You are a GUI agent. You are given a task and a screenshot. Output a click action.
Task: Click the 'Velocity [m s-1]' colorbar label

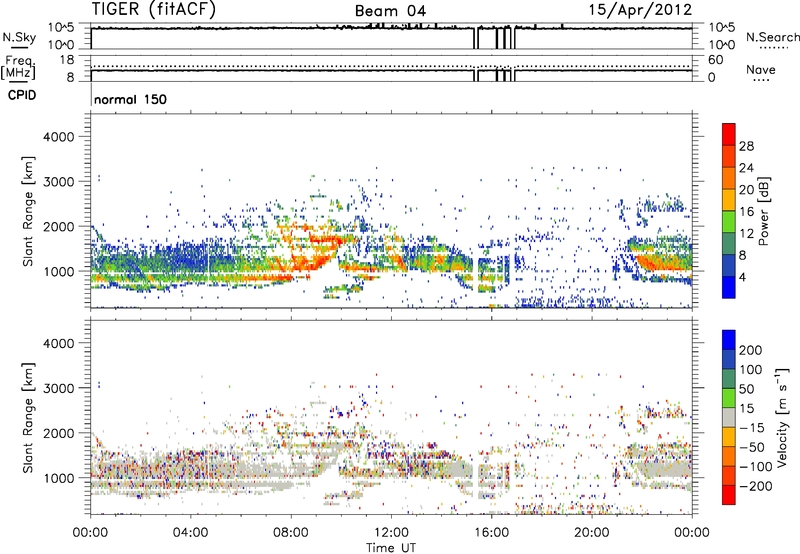pos(782,417)
